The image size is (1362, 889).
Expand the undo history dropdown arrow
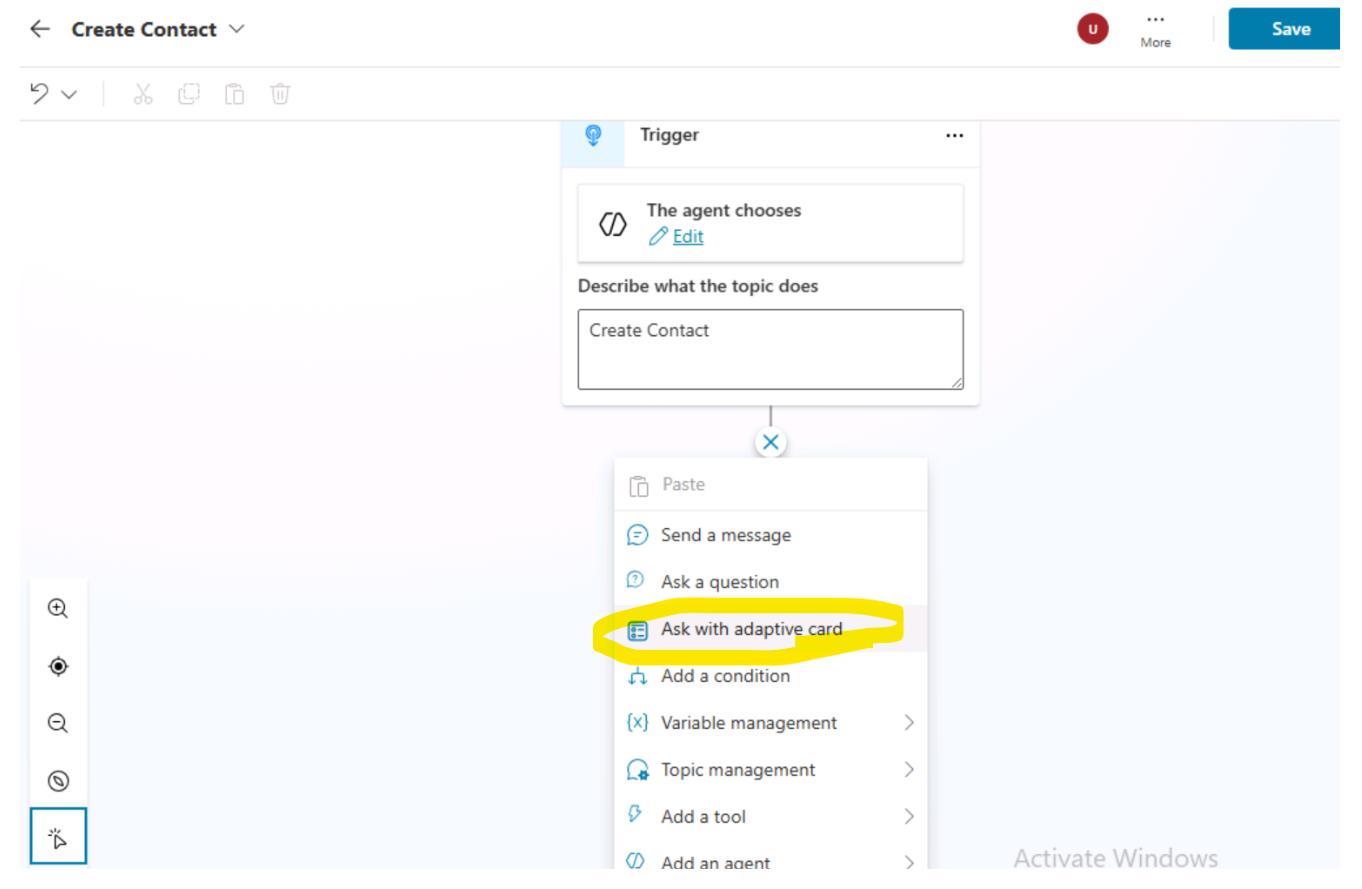pos(70,95)
